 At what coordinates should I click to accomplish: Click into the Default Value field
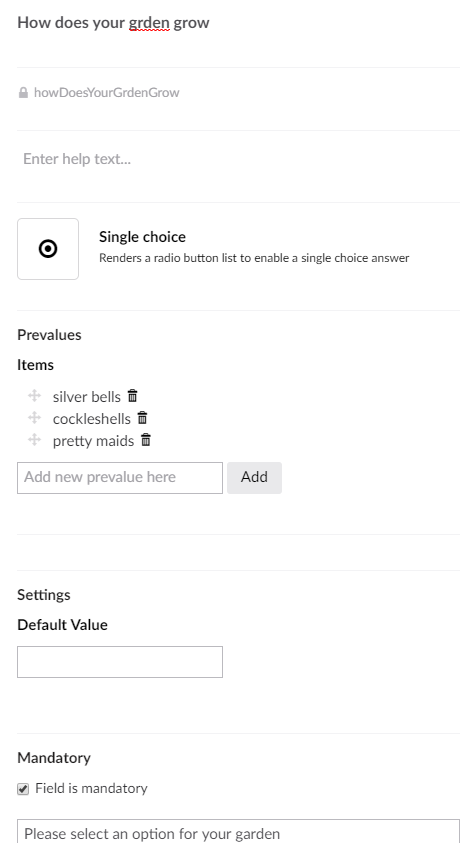coord(120,662)
